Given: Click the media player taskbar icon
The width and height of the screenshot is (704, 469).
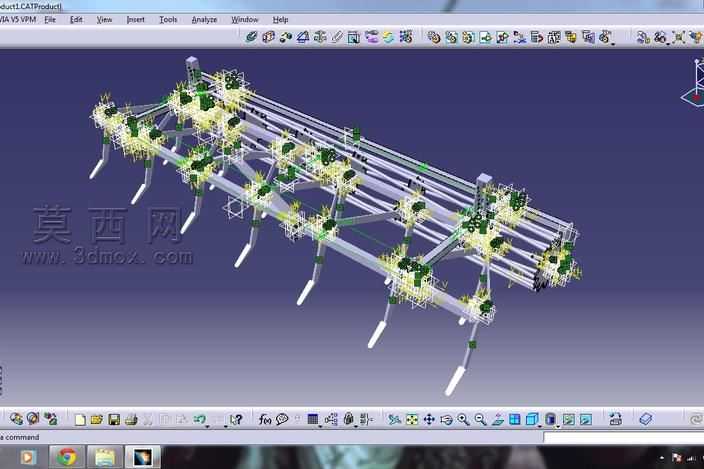Looking at the screenshot, I should click(x=27, y=457).
